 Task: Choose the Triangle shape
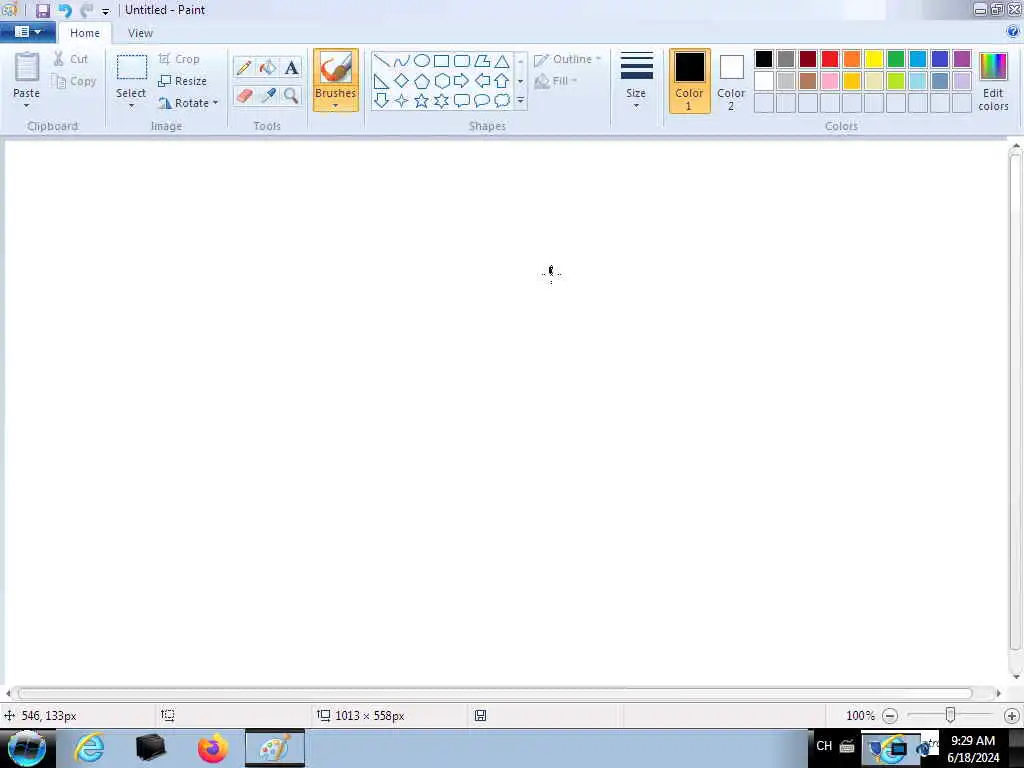coord(502,61)
